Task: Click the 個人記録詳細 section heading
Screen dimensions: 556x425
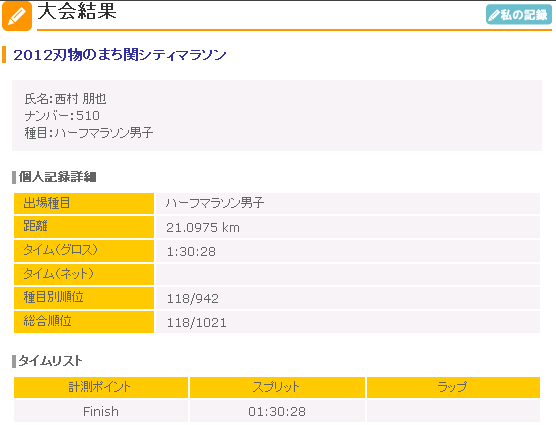Action: pos(57,177)
